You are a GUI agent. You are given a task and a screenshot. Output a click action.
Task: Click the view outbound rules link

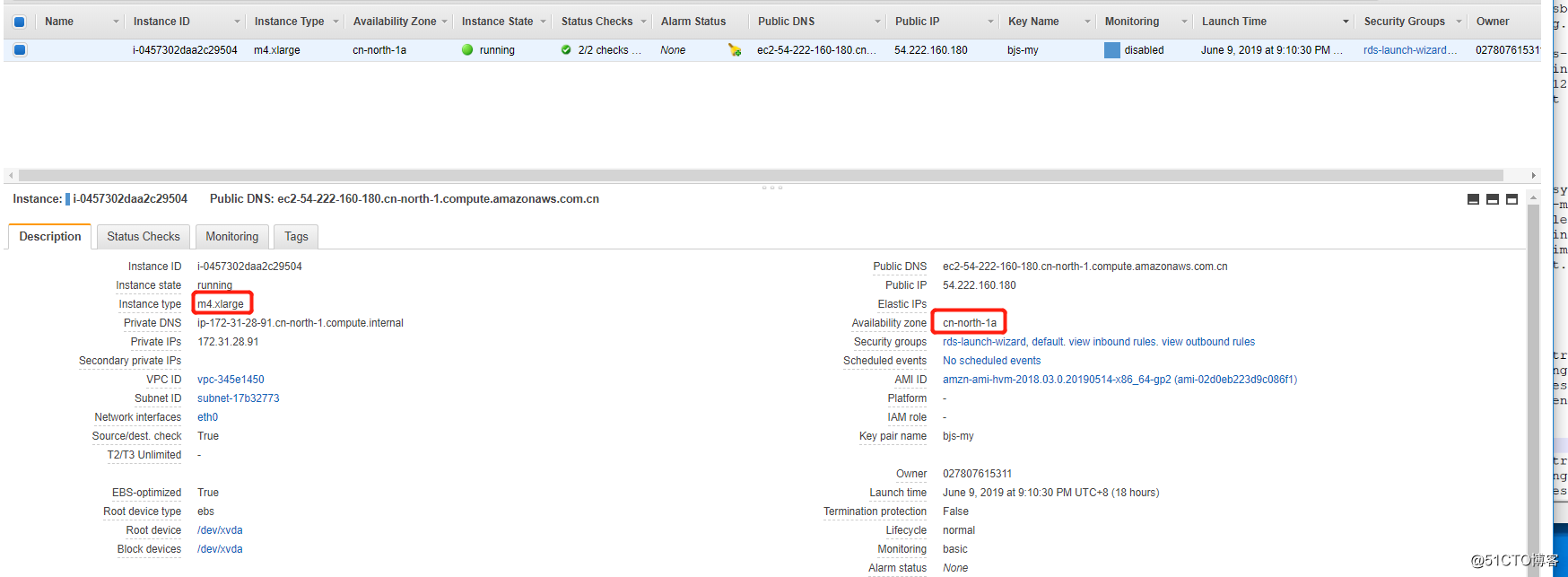click(x=1208, y=342)
